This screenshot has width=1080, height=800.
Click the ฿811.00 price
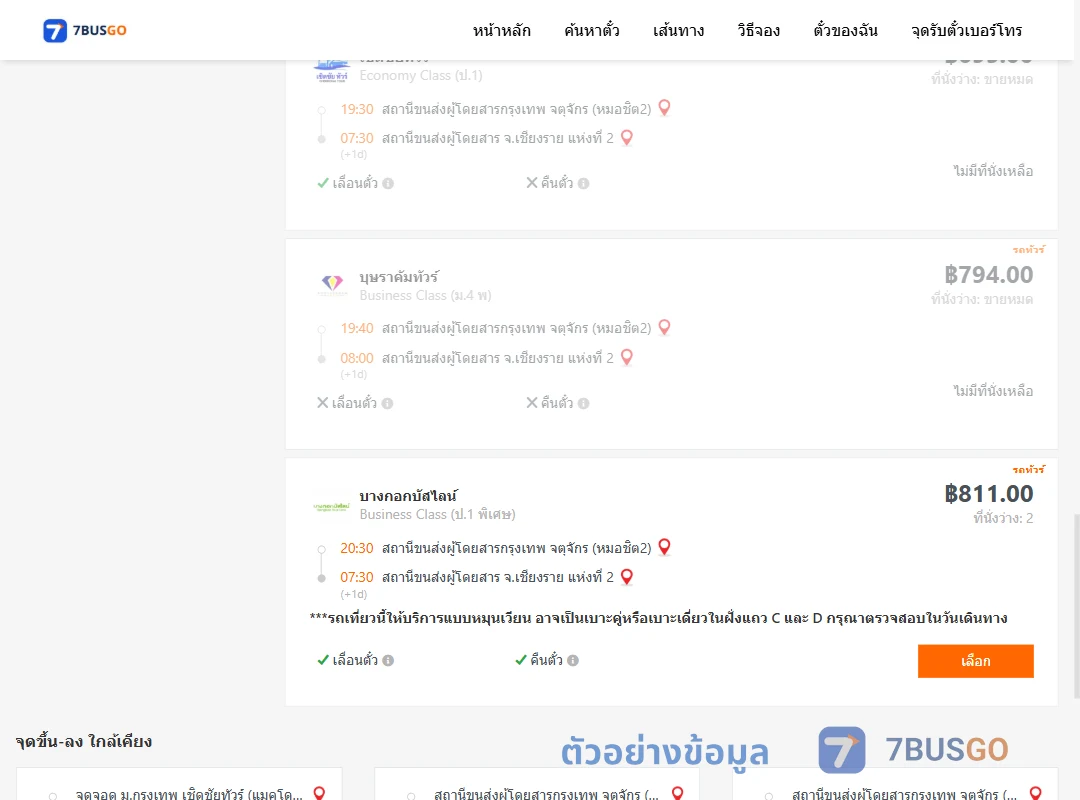coord(988,493)
